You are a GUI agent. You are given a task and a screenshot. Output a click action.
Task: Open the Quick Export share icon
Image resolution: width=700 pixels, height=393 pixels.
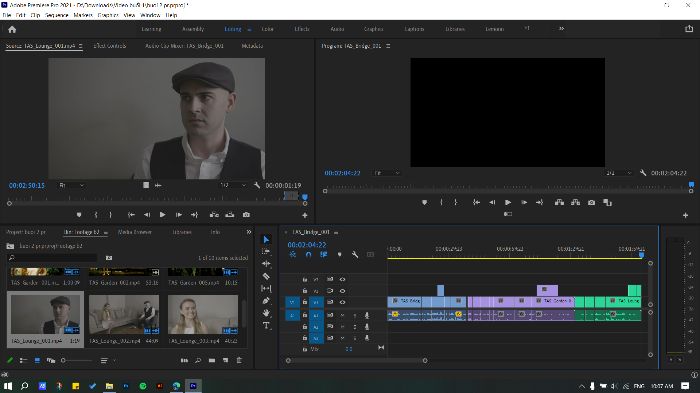pyautogui.click(x=689, y=29)
